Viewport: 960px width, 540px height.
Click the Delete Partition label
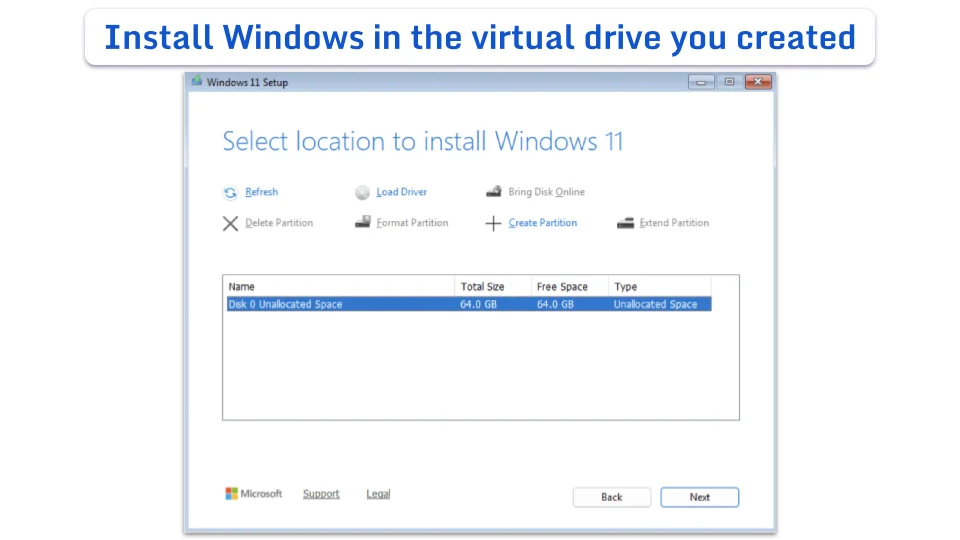pos(279,223)
